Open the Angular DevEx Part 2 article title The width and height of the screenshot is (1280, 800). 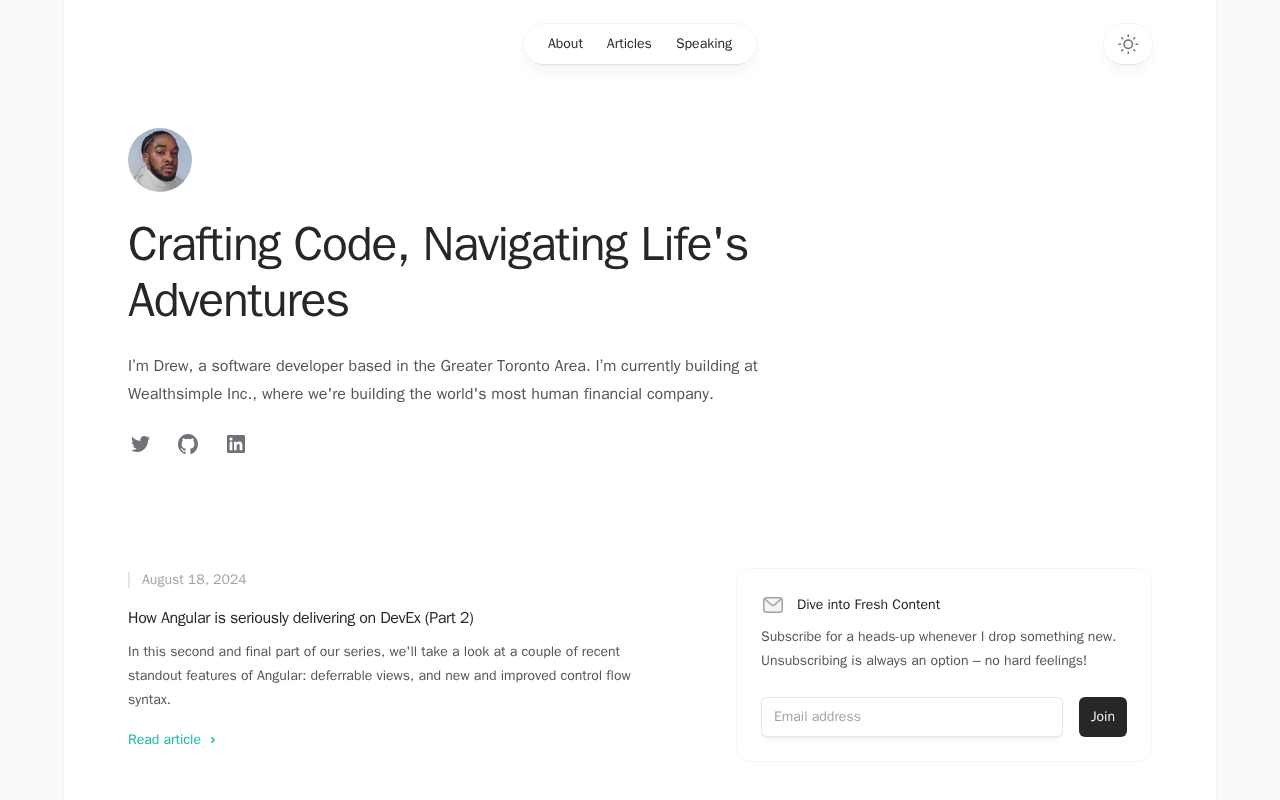pyautogui.click(x=301, y=618)
